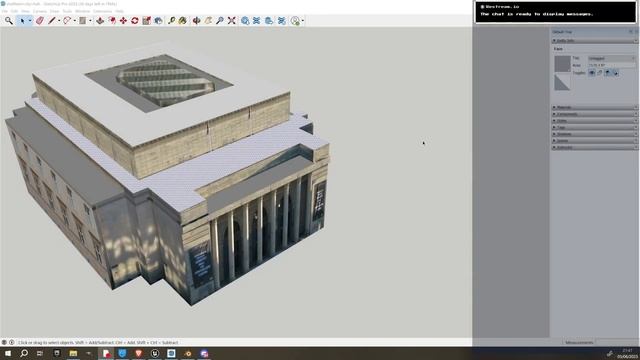Activate the Arc tool
Viewport: 640px width, 360px height.
click(x=67, y=20)
